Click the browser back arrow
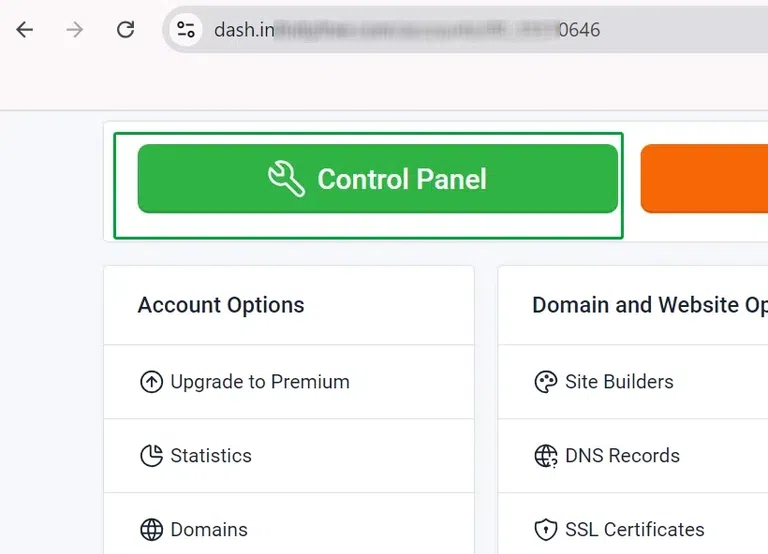 [25, 30]
